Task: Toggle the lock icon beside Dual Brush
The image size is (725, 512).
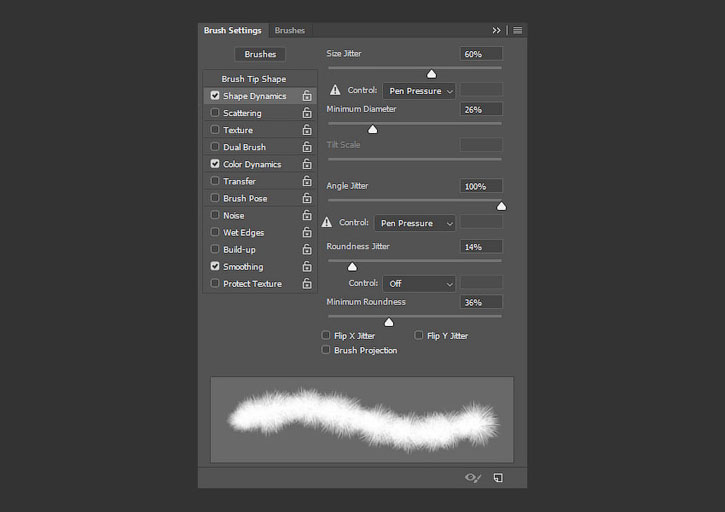Action: pyautogui.click(x=307, y=147)
